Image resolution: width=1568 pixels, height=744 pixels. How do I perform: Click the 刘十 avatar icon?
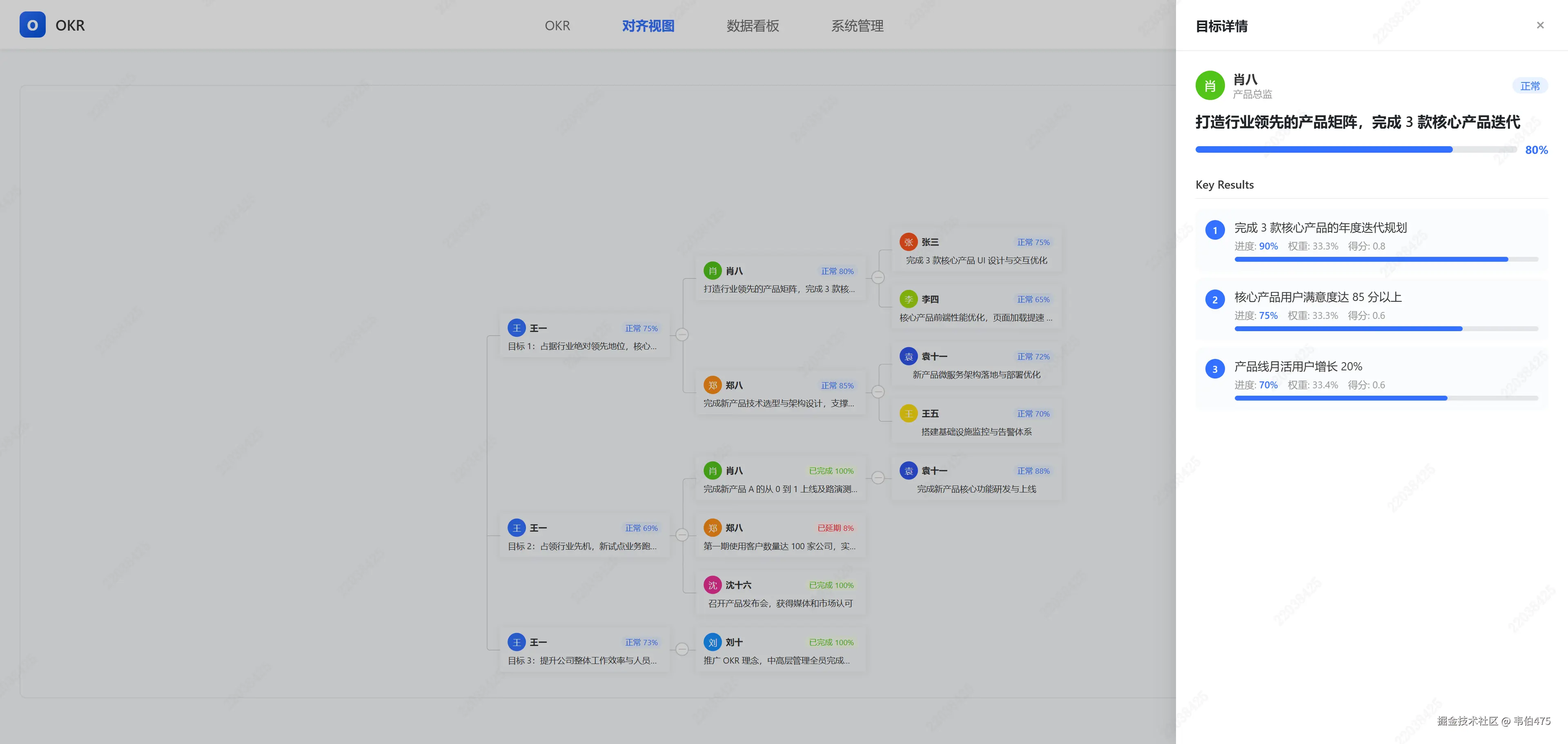(x=712, y=642)
